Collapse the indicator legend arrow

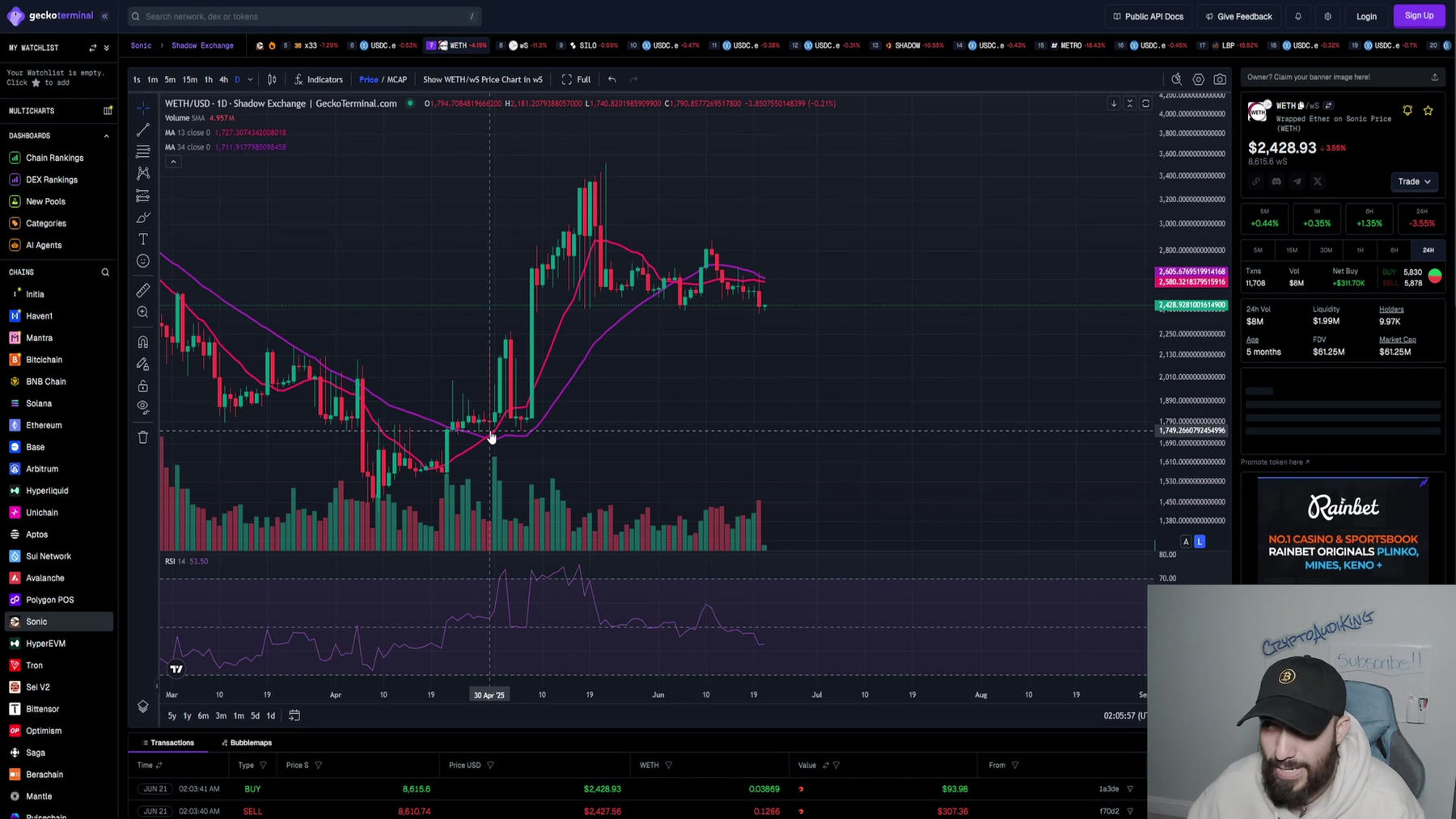coord(173,162)
